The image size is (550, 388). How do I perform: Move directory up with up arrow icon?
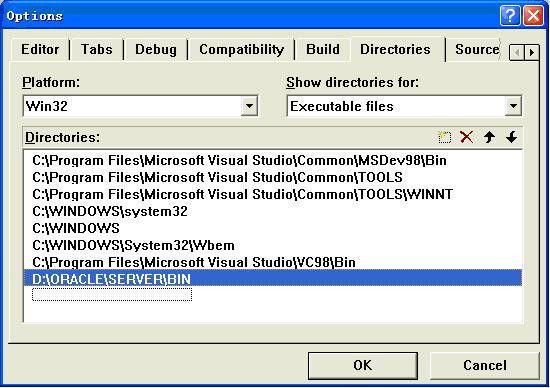[489, 137]
